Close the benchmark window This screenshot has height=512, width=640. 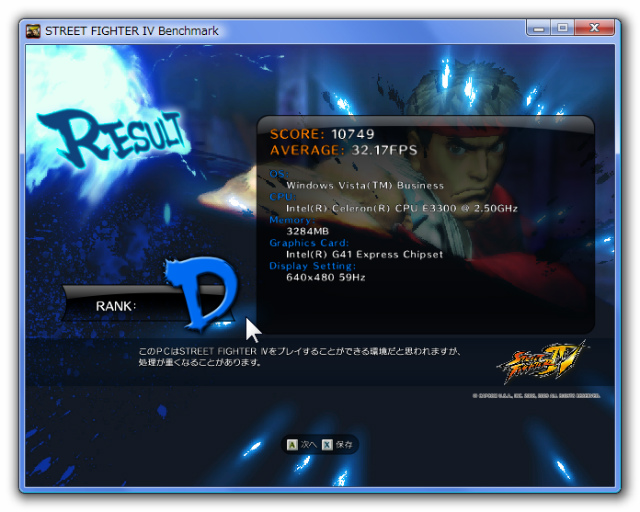[x=594, y=28]
